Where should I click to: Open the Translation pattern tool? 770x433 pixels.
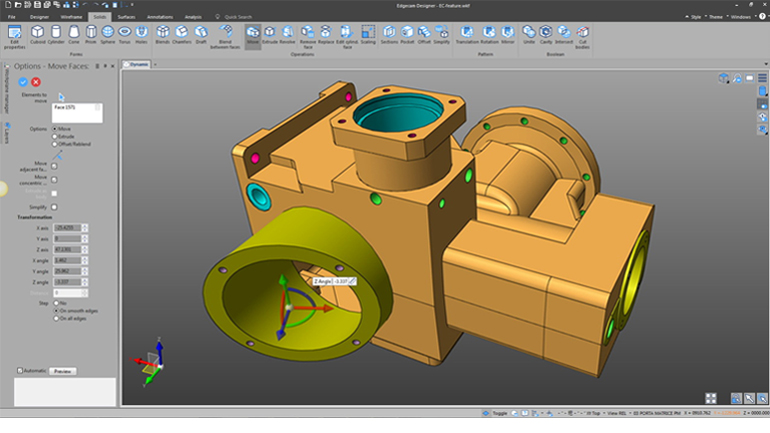[x=467, y=35]
